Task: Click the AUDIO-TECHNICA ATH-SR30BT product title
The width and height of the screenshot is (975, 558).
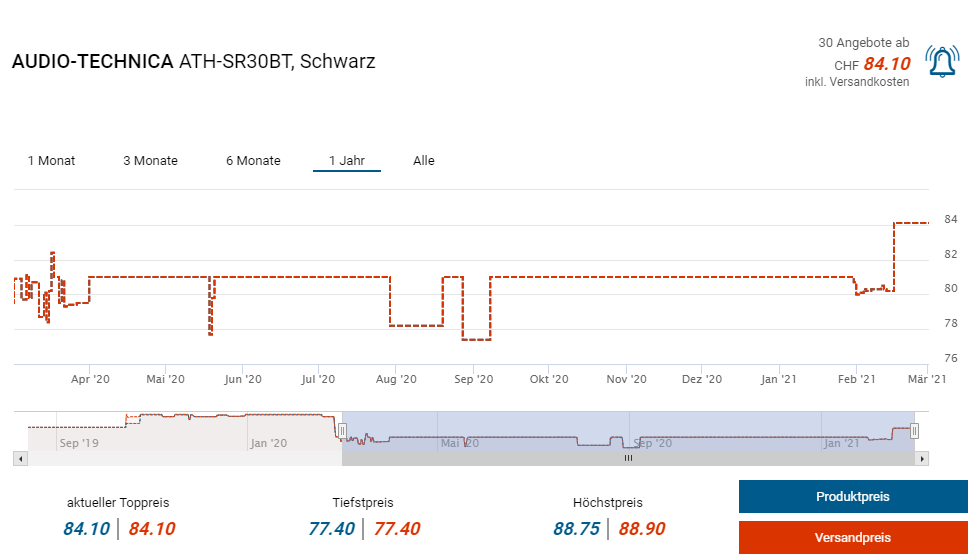Action: click(x=194, y=62)
